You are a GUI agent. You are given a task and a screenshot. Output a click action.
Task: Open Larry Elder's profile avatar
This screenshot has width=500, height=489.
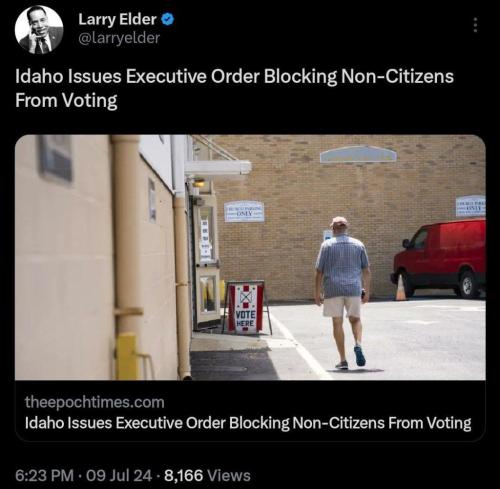39,30
